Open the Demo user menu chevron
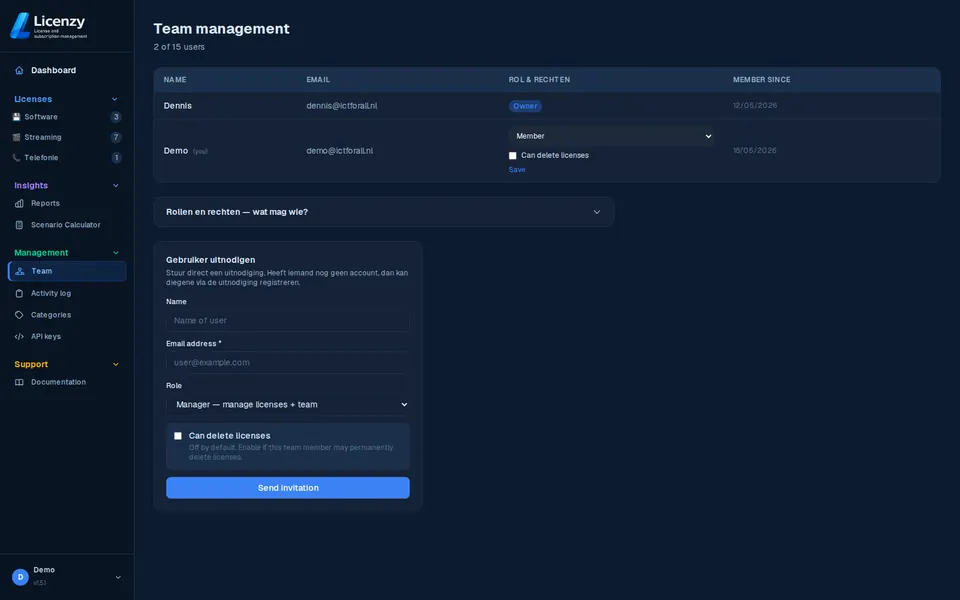This screenshot has height=600, width=960. coord(118,577)
